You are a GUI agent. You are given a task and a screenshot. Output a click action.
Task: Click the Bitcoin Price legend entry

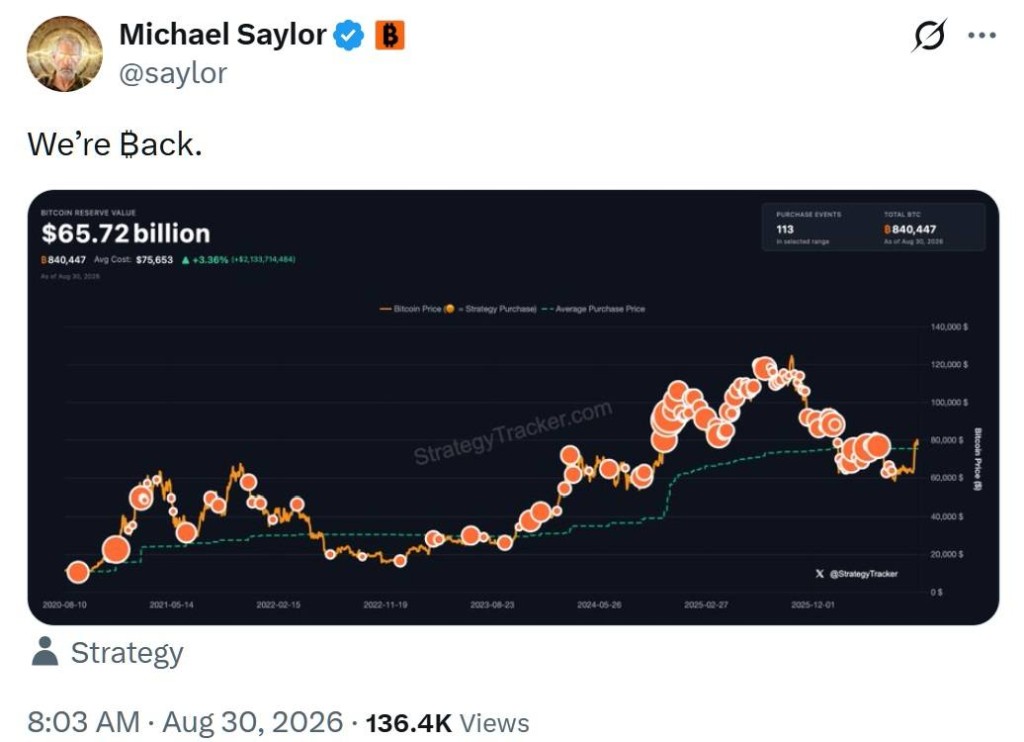point(411,309)
